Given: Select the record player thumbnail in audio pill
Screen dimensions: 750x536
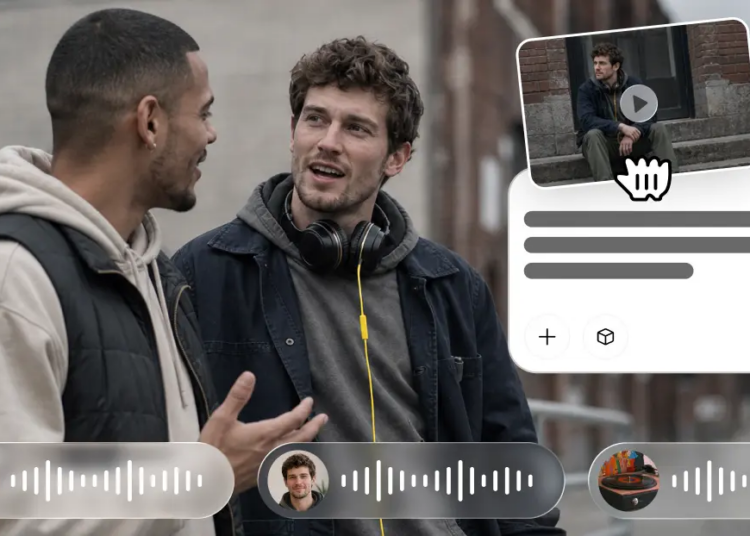Looking at the screenshot, I should pyautogui.click(x=629, y=481).
